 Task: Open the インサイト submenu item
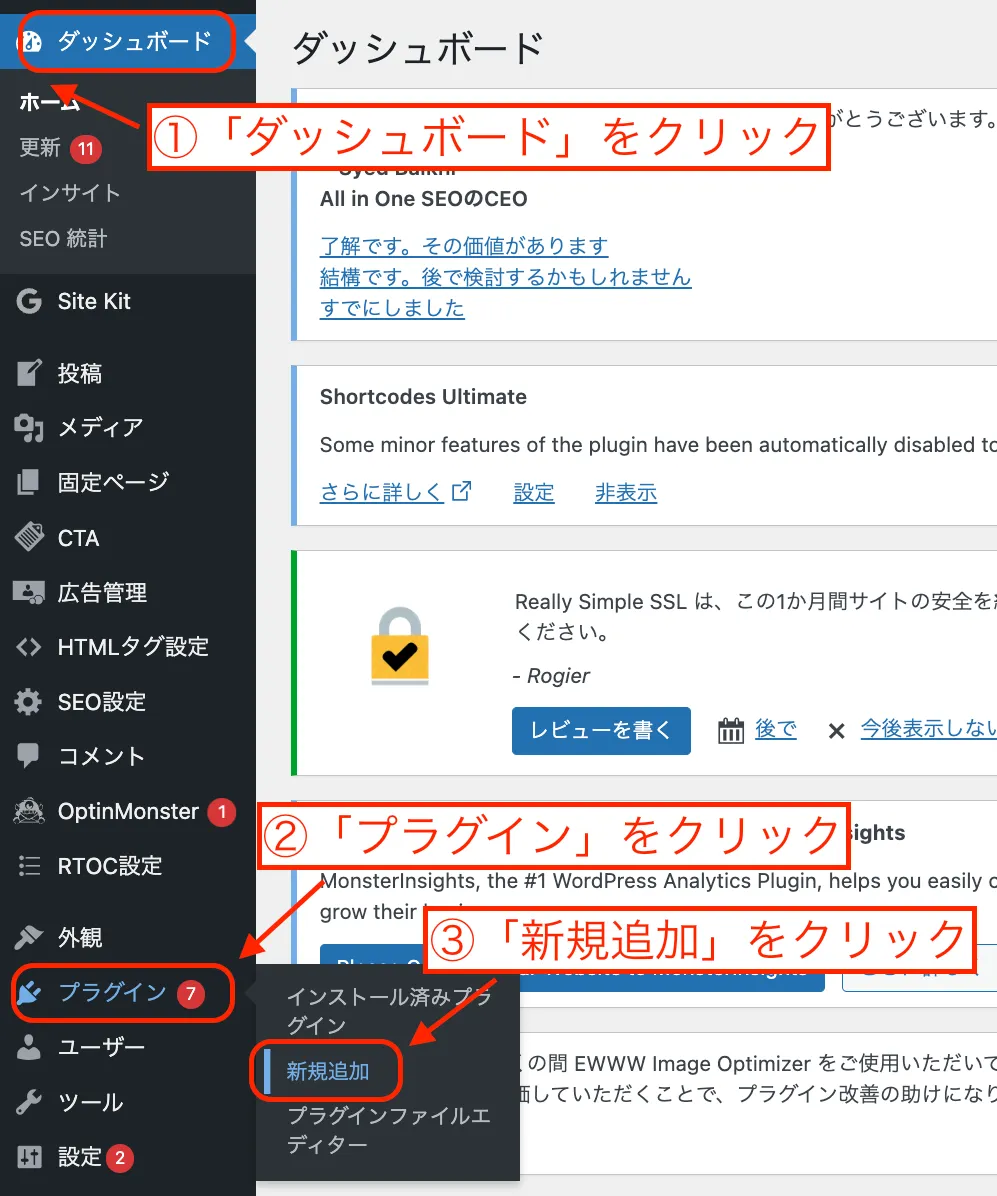tap(70, 193)
